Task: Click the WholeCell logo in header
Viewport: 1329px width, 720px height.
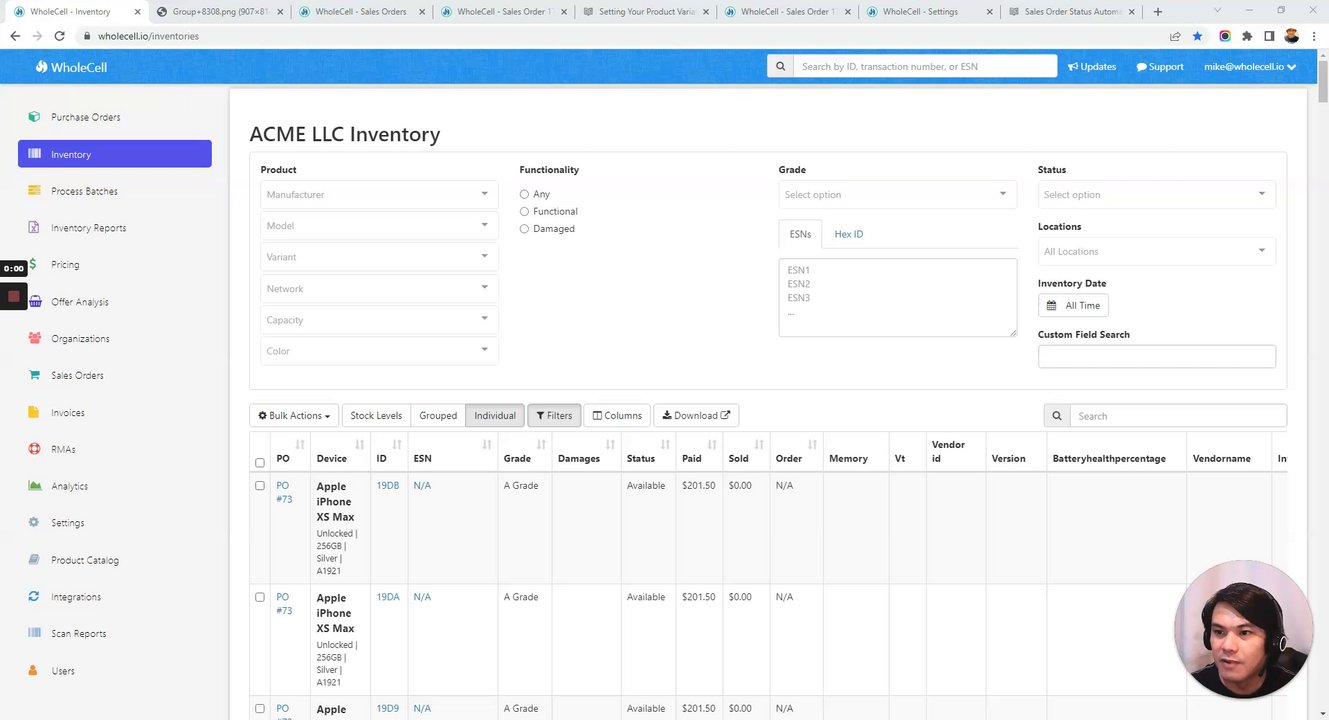Action: pyautogui.click(x=71, y=67)
